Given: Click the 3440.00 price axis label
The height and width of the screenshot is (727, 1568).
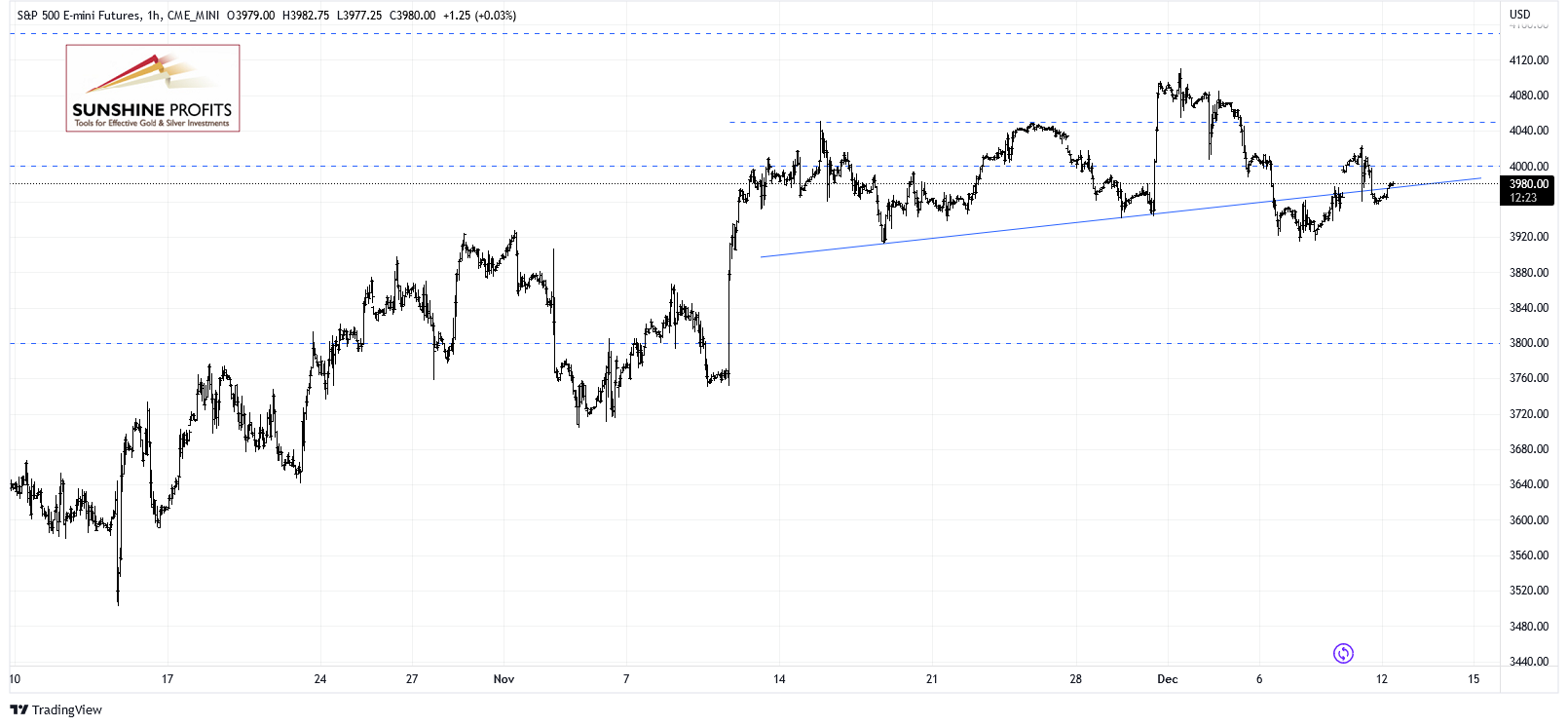Looking at the screenshot, I should coord(1528,662).
